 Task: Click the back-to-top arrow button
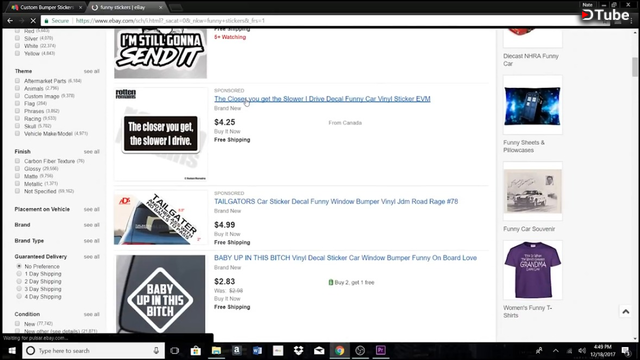(626, 312)
